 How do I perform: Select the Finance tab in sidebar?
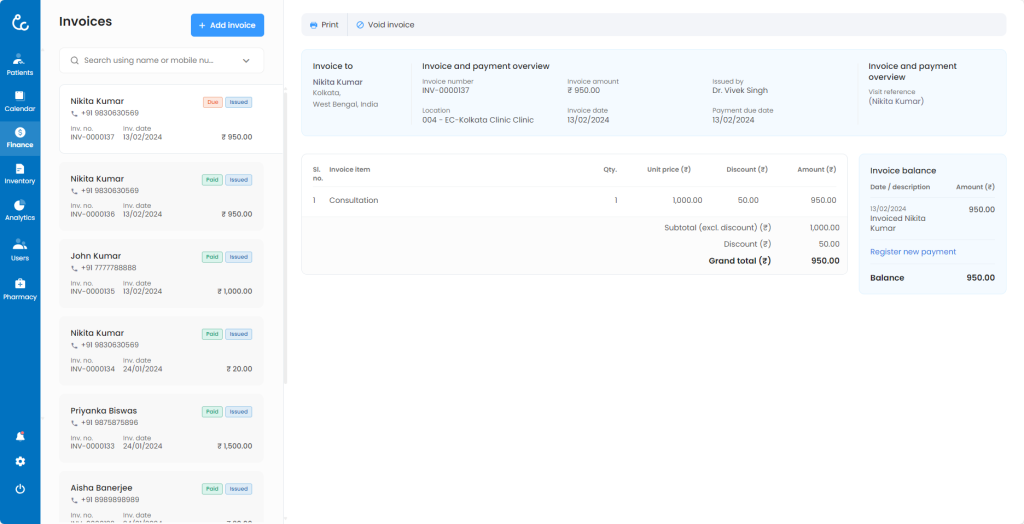click(20, 137)
